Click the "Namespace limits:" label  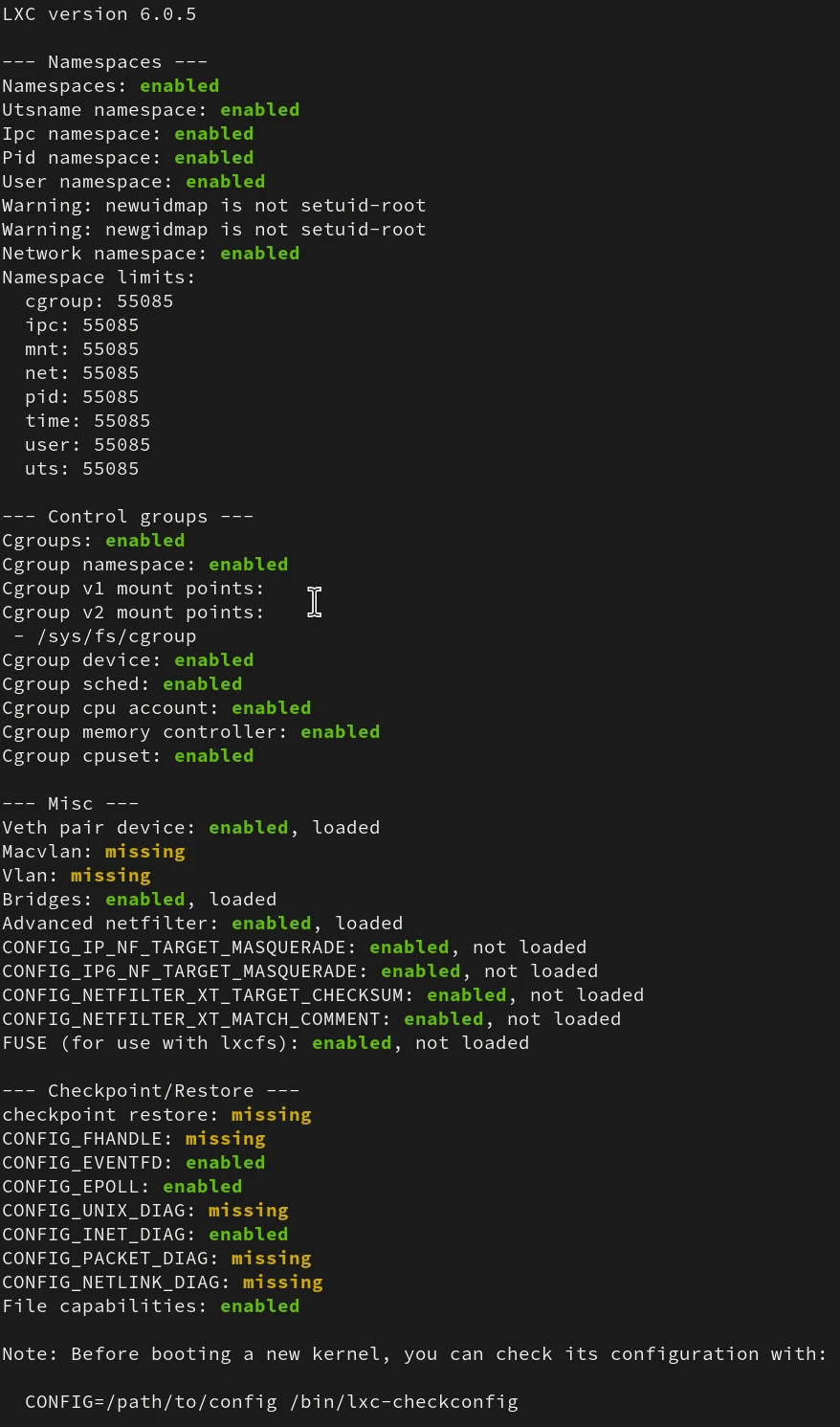99,278
